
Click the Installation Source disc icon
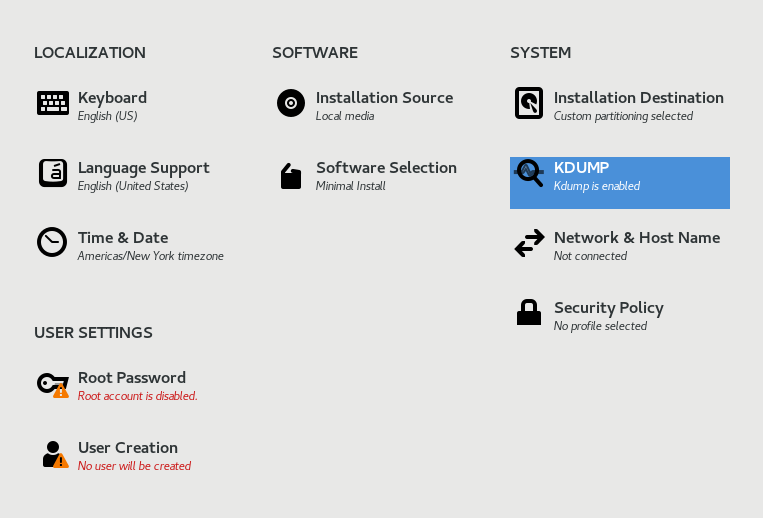(290, 103)
